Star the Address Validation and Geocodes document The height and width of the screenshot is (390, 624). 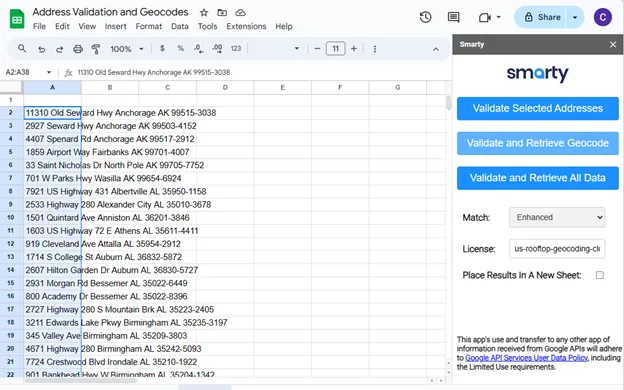204,12
